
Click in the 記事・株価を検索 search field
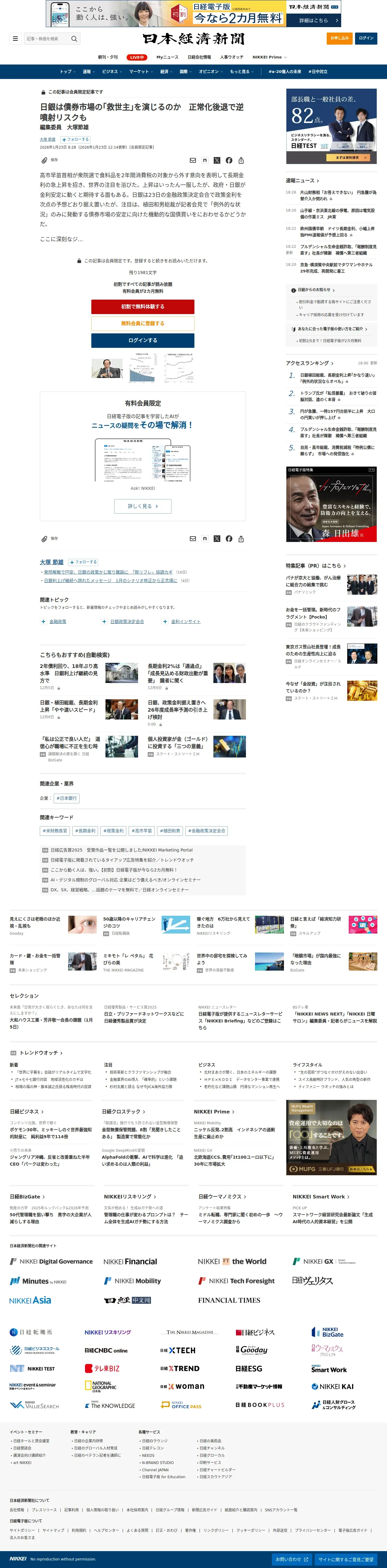point(47,38)
